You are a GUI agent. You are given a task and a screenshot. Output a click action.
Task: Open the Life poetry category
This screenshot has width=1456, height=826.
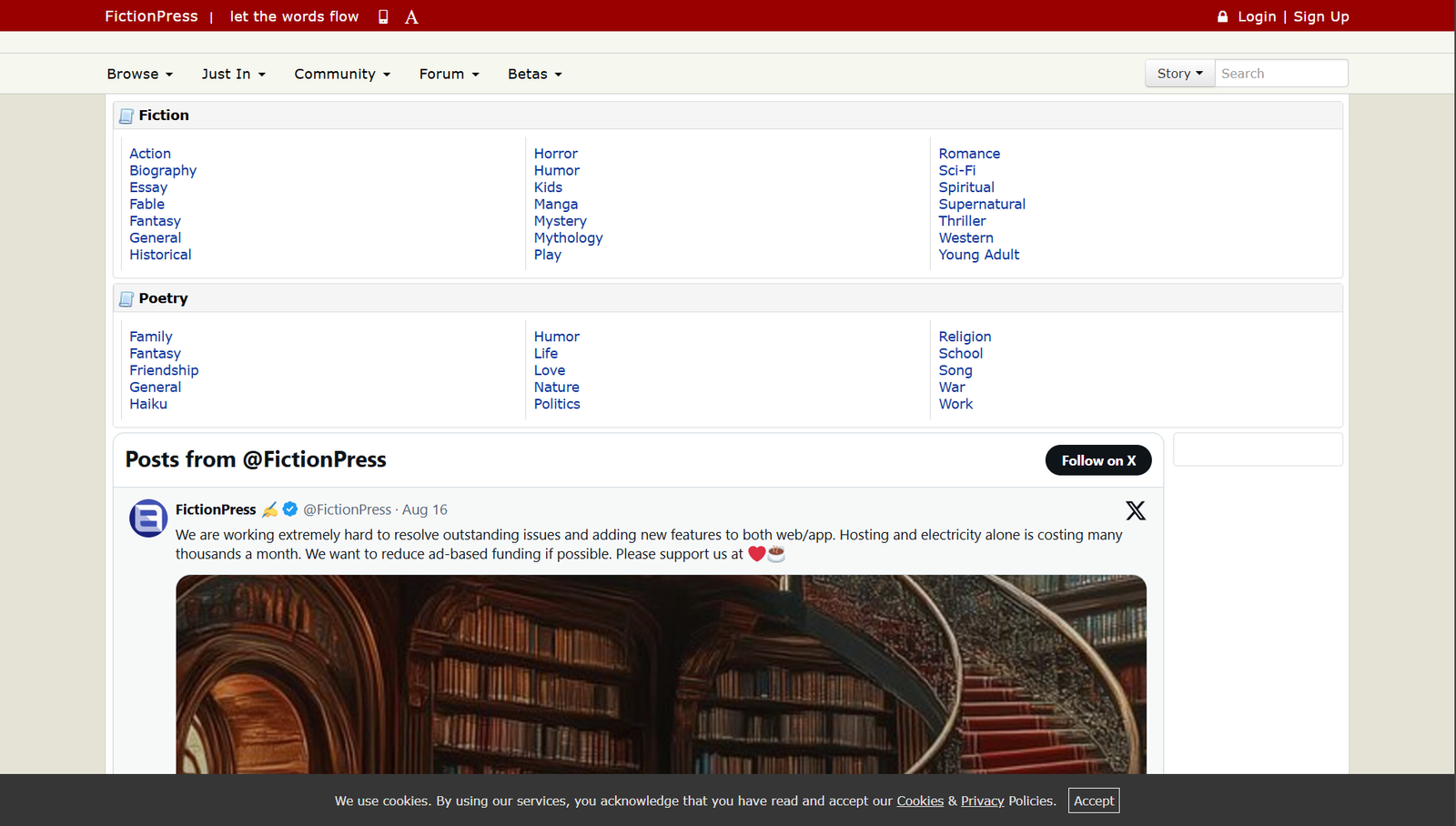point(546,353)
